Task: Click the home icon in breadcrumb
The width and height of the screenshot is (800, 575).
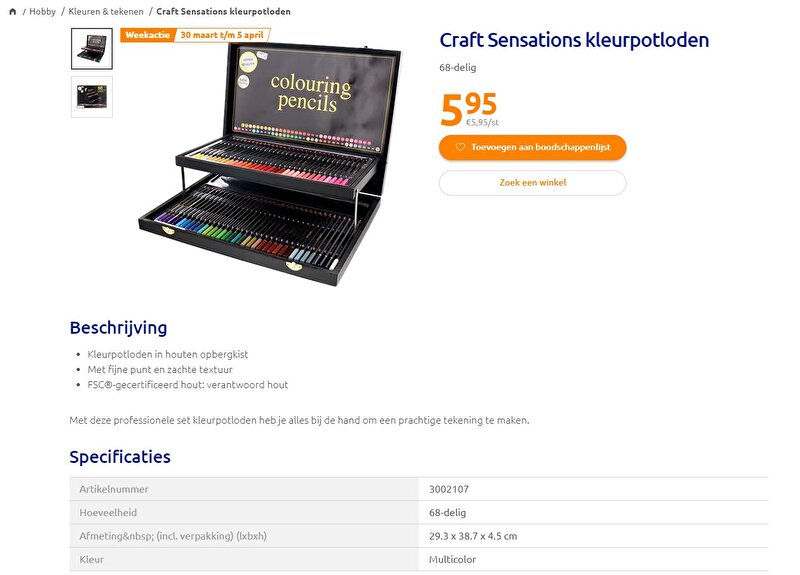Action: tap(13, 11)
